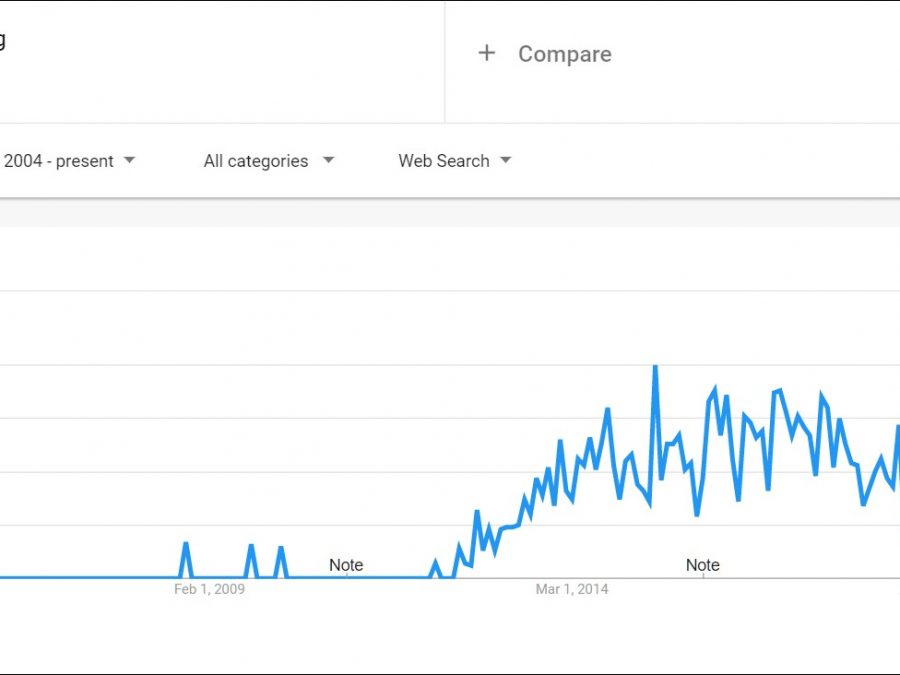Screen dimensions: 900x675
Task: Click the tick mark under the second Note
Action: click(702, 578)
